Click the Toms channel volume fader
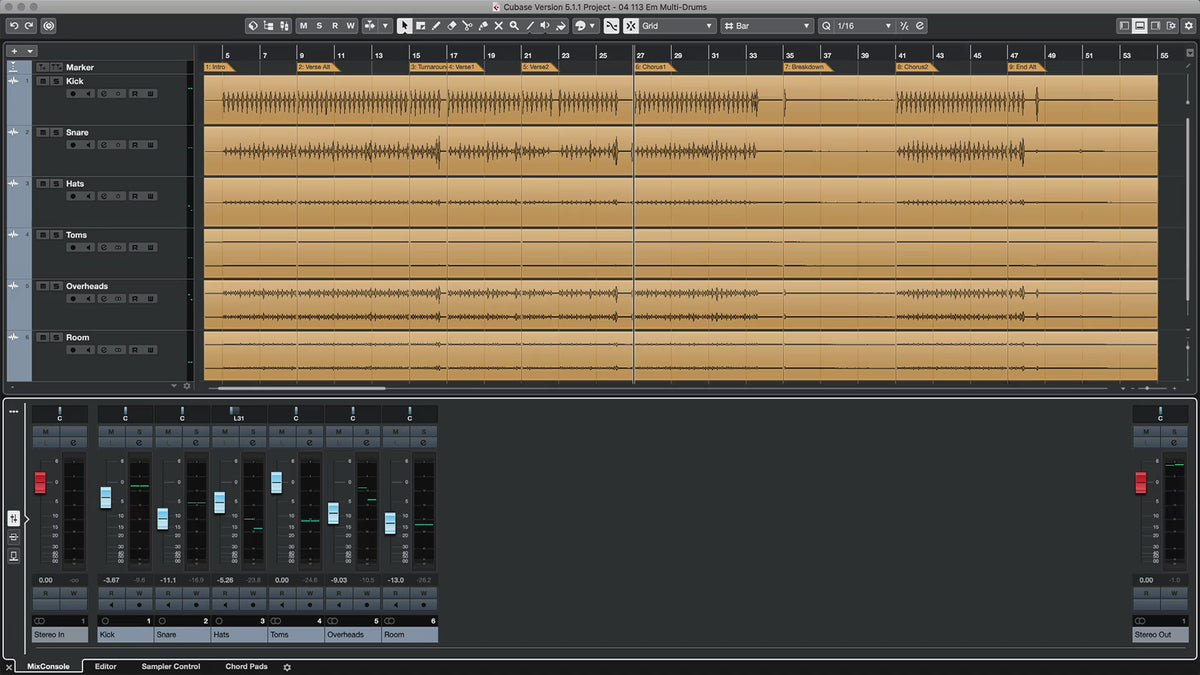Image resolution: width=1200 pixels, height=675 pixels. 276,482
